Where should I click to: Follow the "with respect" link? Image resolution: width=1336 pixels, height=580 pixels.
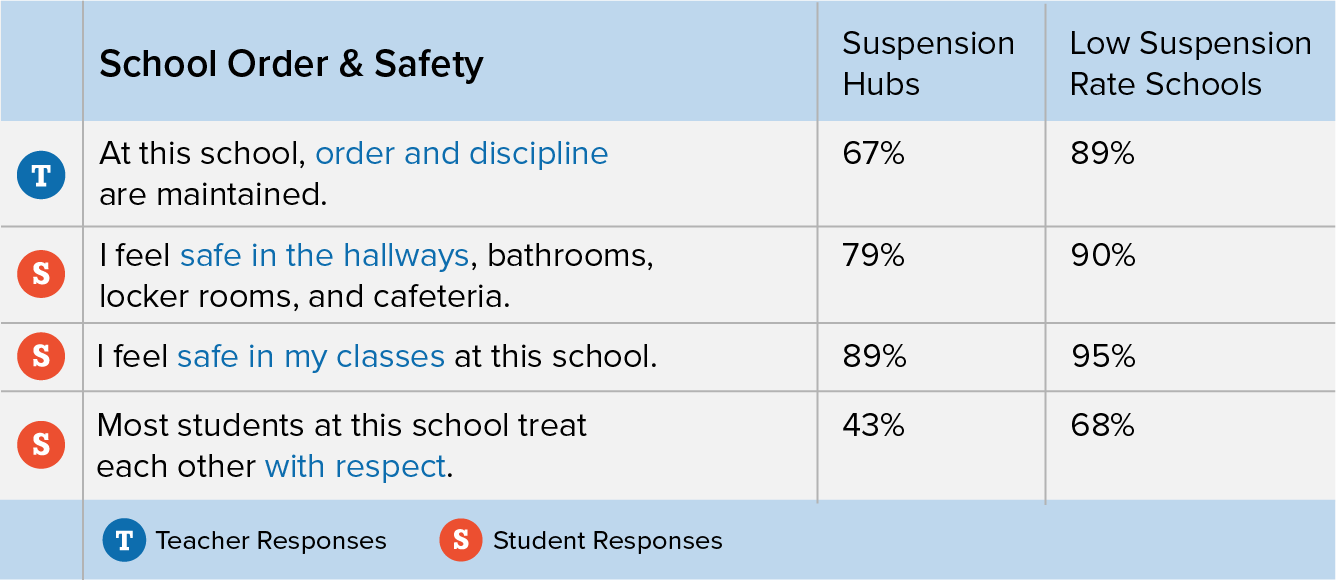pyautogui.click(x=355, y=466)
